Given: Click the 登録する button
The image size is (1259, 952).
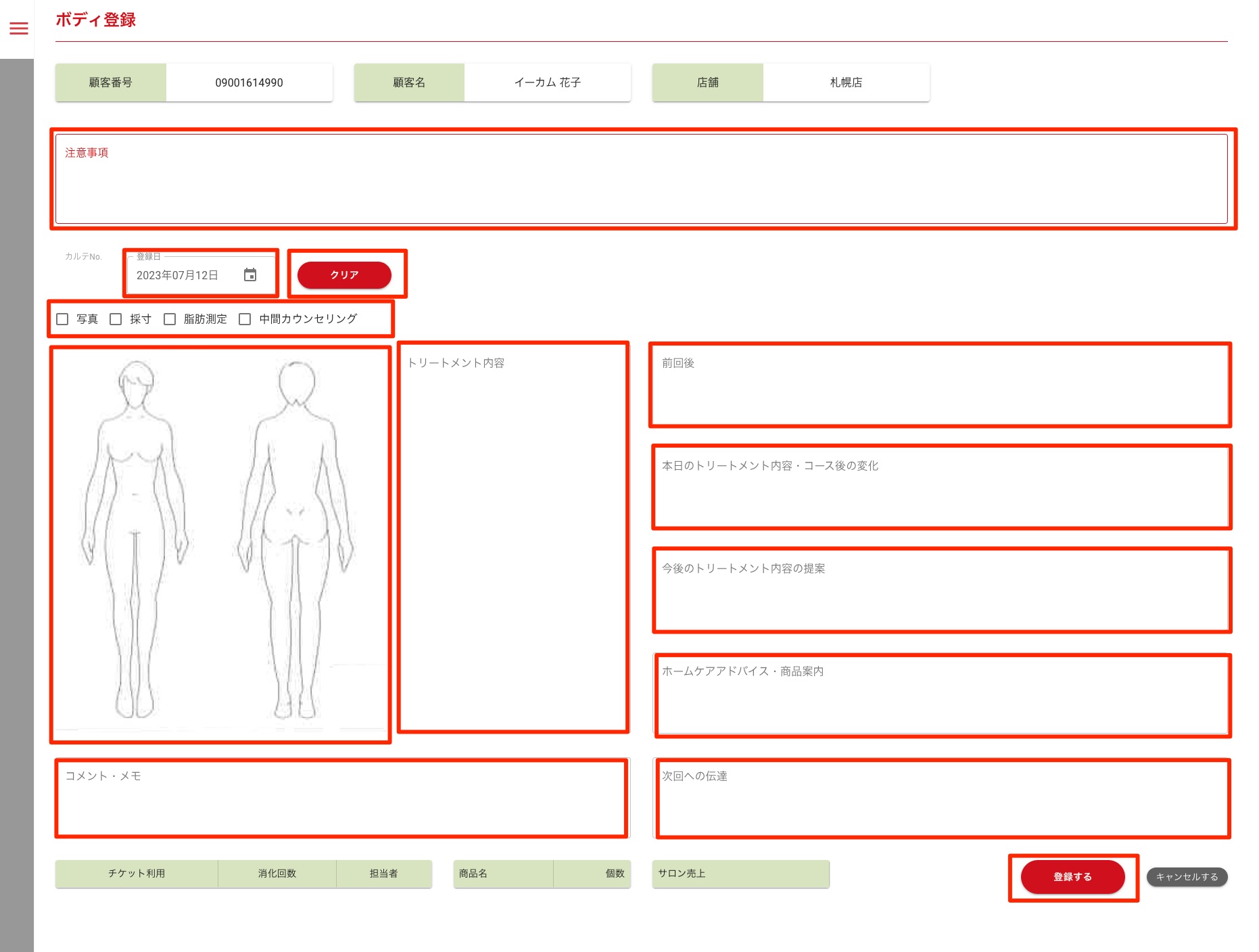Looking at the screenshot, I should (x=1072, y=877).
